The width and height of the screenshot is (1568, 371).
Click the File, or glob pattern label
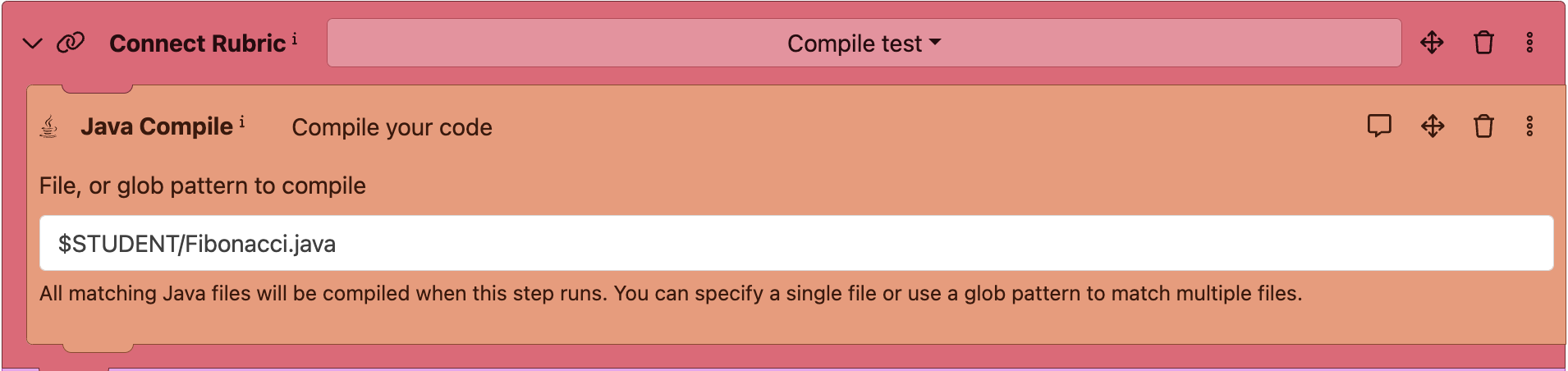point(202,185)
